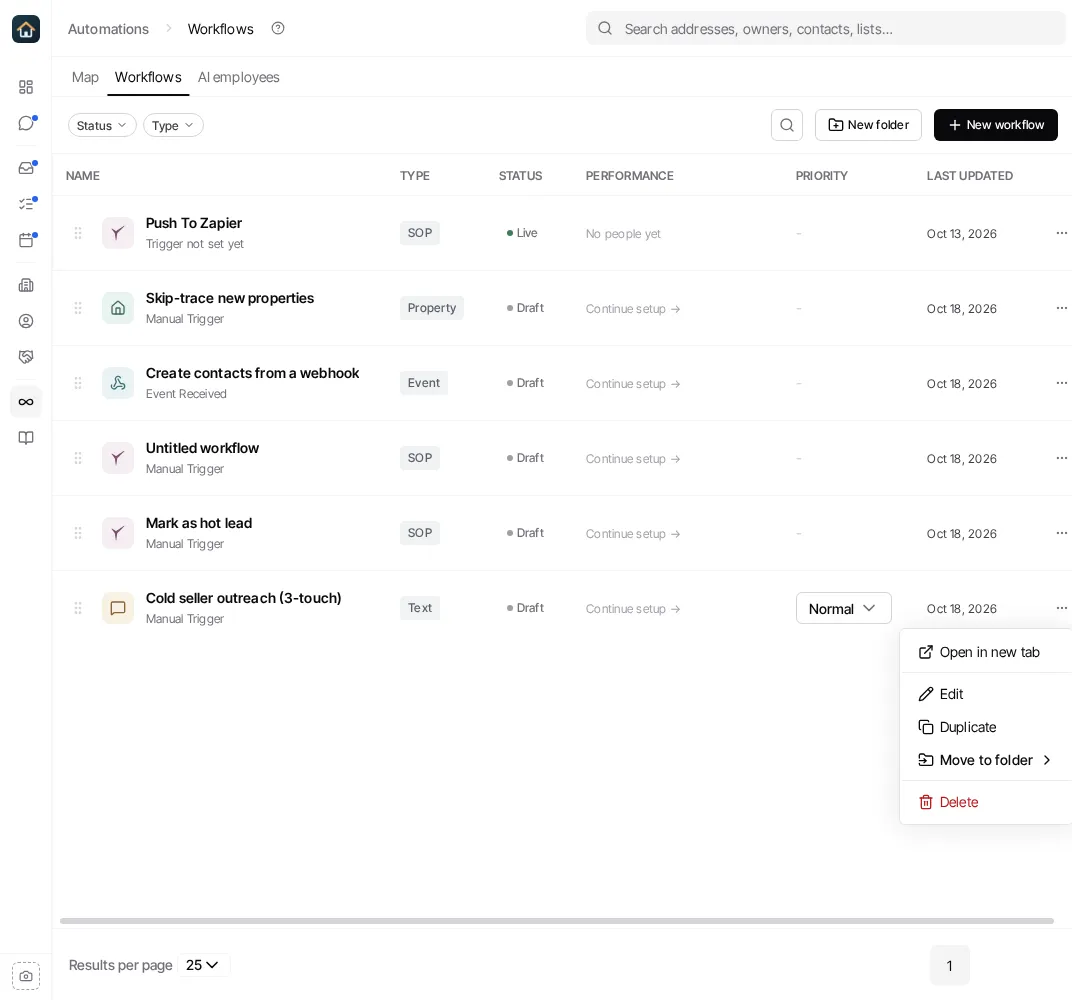
Task: Open the book icon in the sidebar
Action: [26, 438]
